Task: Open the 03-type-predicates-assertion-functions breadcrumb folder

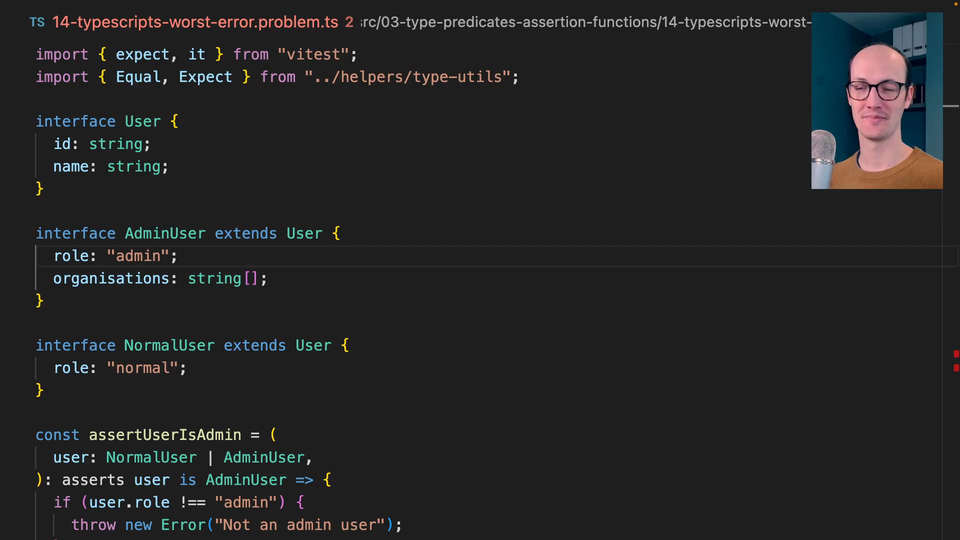Action: [528, 22]
